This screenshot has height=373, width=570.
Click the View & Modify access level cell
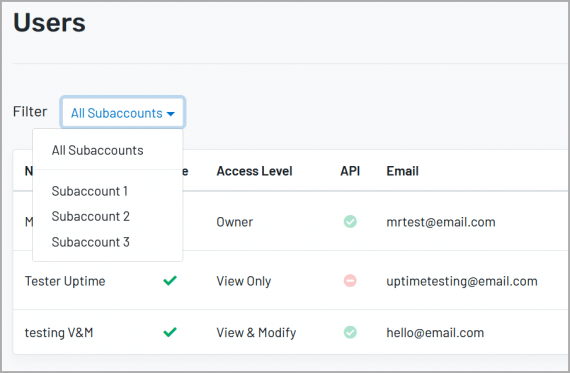[256, 333]
